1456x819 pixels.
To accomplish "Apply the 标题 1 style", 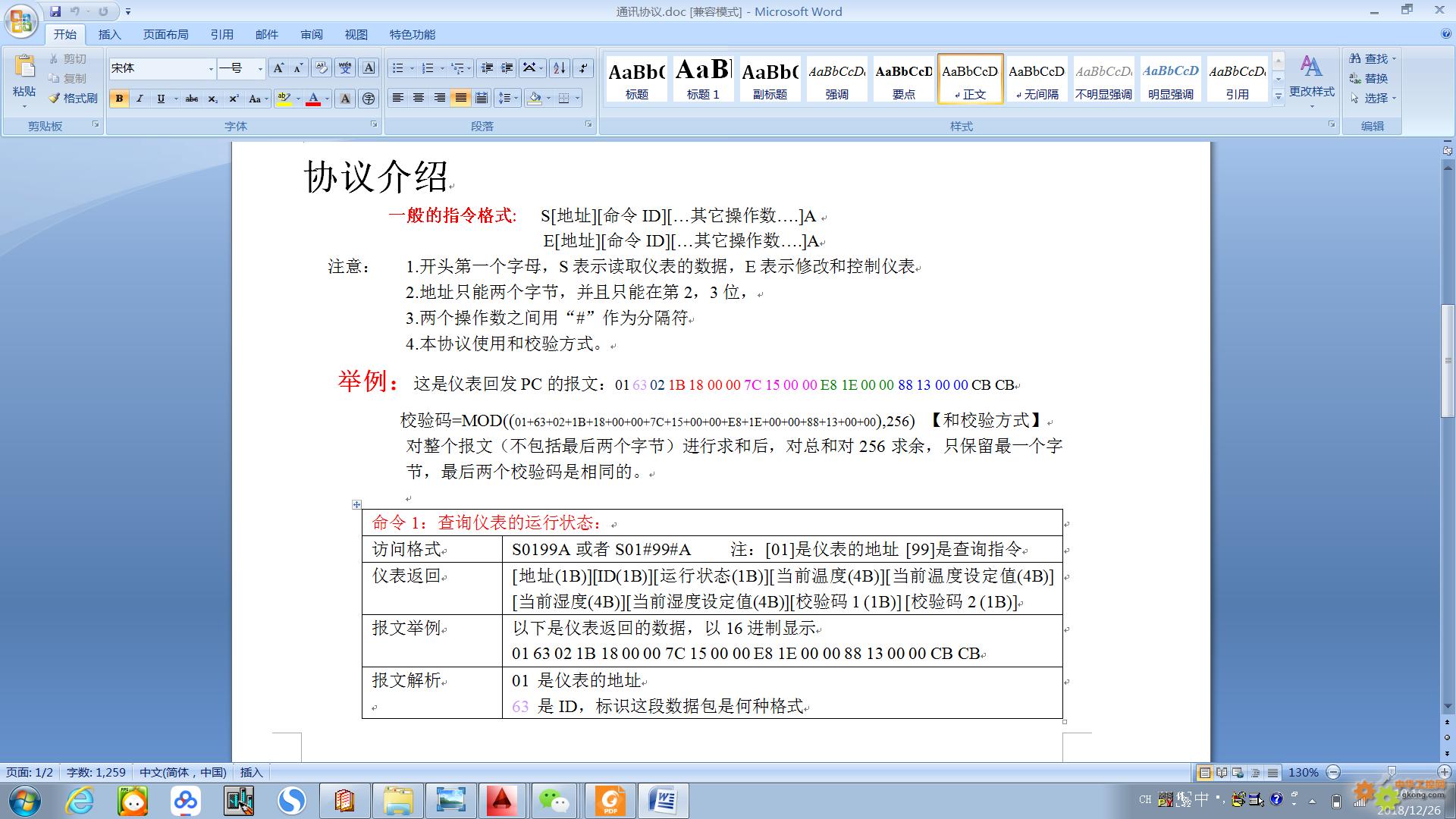I will point(703,78).
